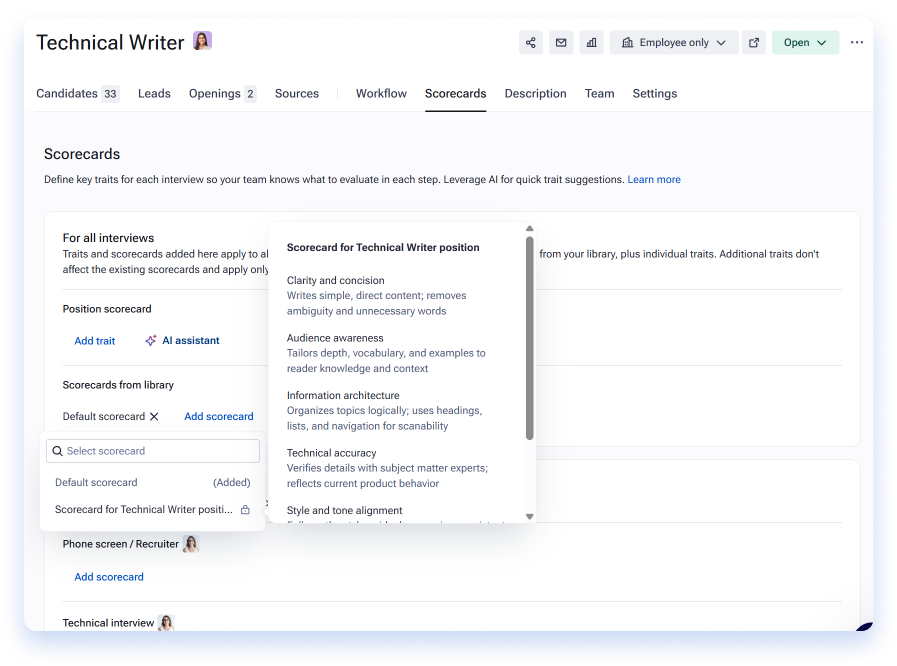
Task: Click AI assistant button text
Action: pos(190,340)
